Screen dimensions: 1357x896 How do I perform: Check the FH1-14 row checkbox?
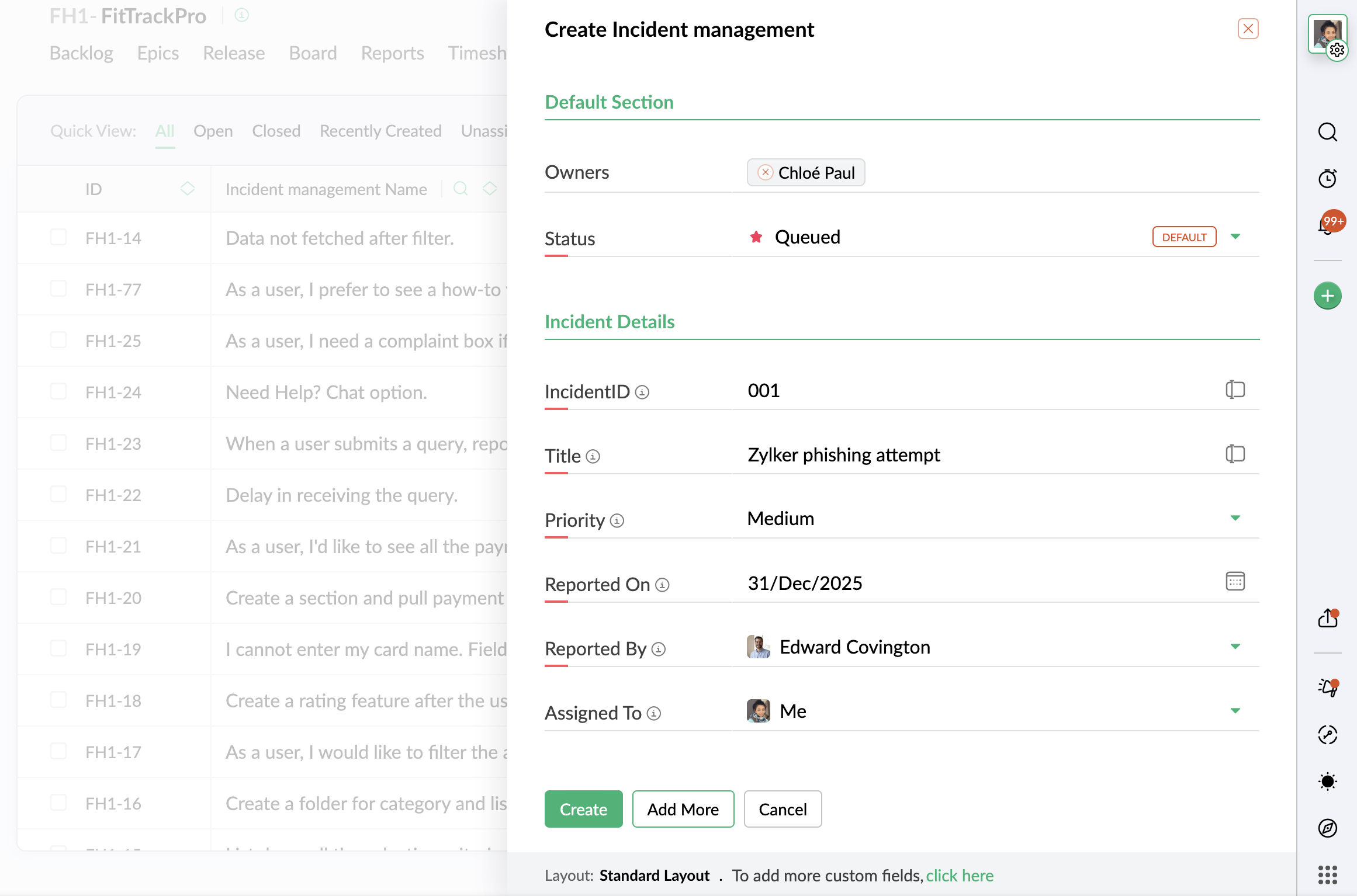(x=58, y=238)
